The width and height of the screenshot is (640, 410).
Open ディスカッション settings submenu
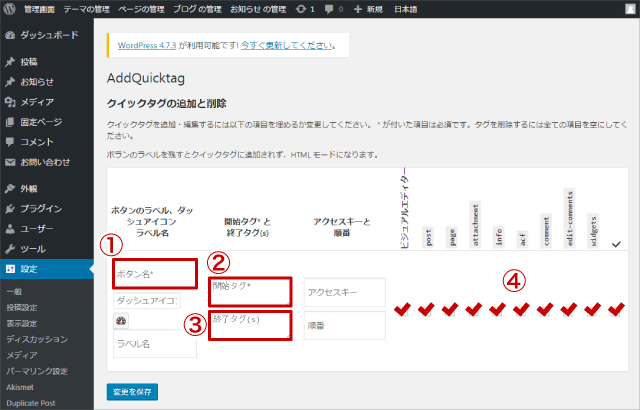(37, 339)
